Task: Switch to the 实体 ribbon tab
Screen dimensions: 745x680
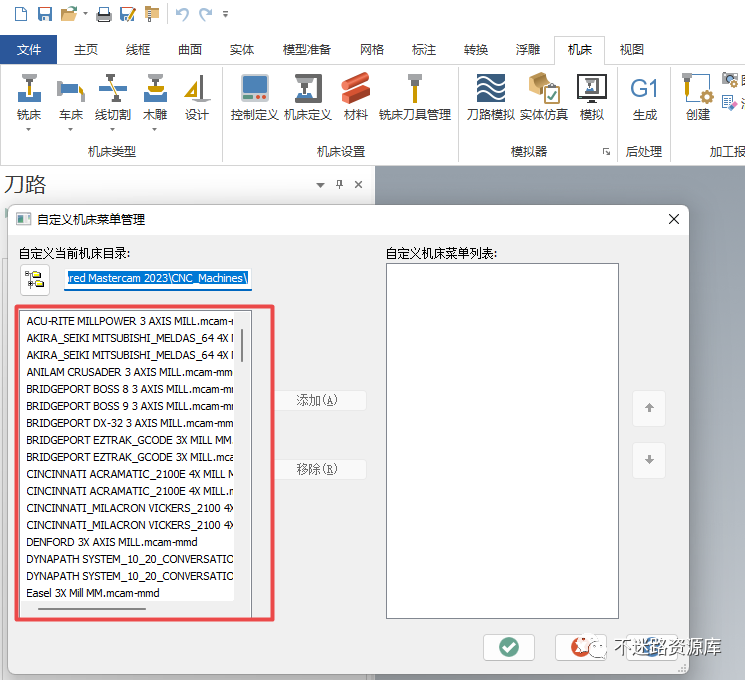Action: [242, 49]
